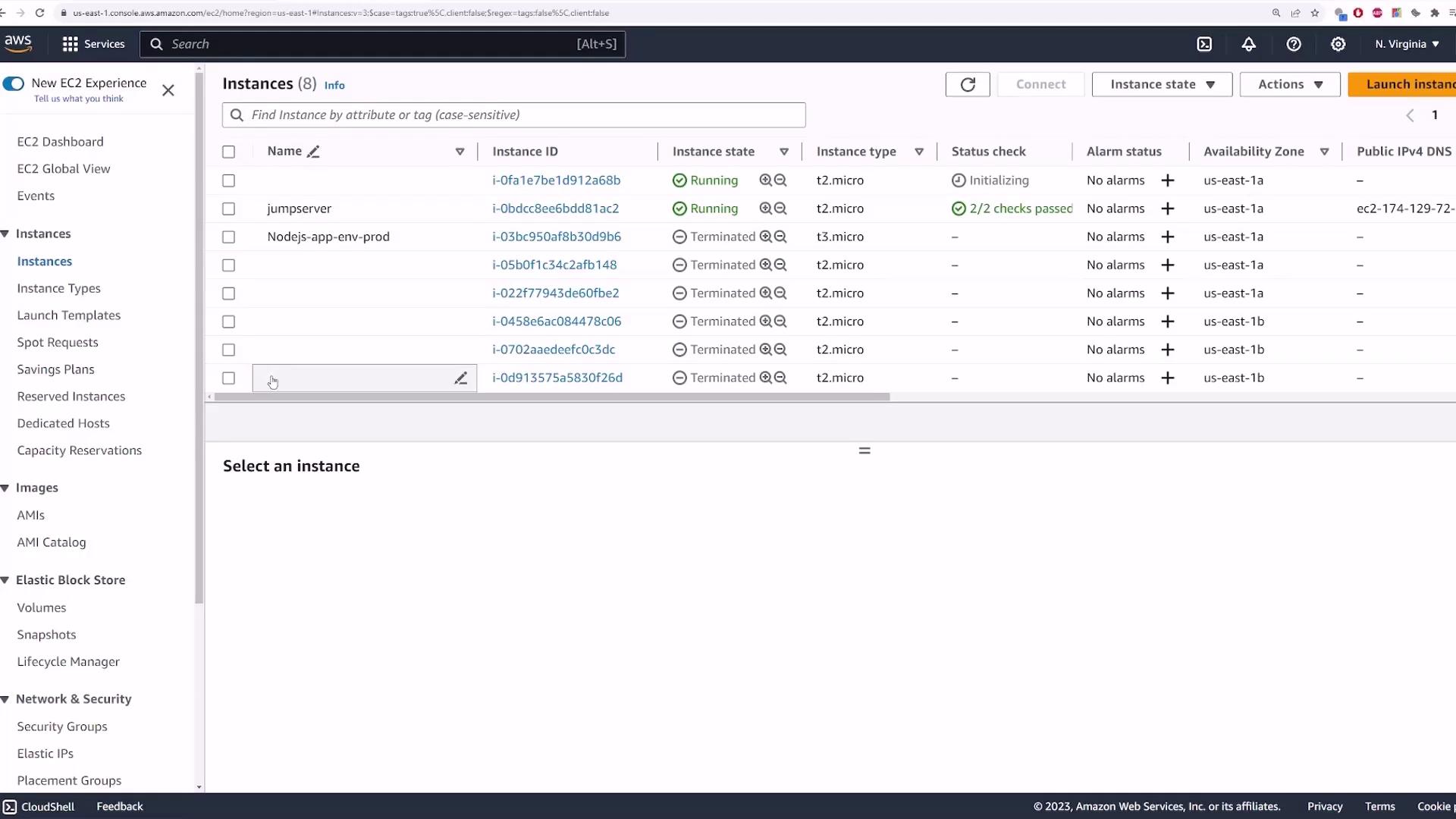Zoom in on the Running filter in the first row
Screen dimensions: 1456x819
coord(766,180)
